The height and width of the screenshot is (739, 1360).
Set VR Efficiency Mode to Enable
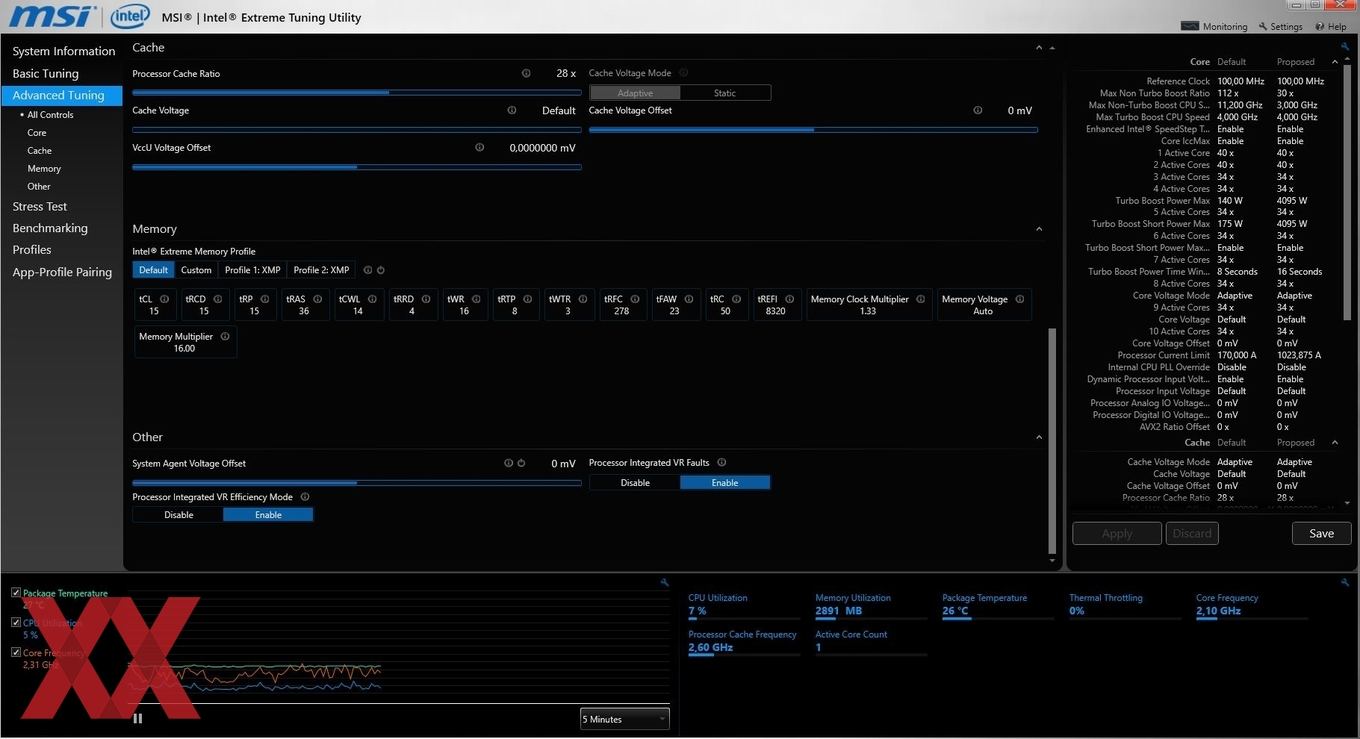[x=268, y=515]
